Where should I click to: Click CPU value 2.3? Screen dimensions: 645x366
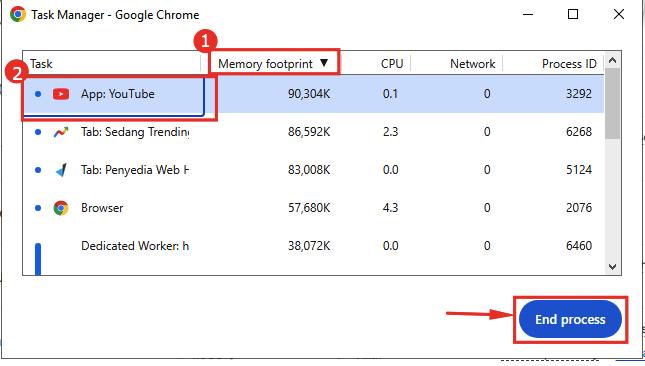(x=390, y=132)
